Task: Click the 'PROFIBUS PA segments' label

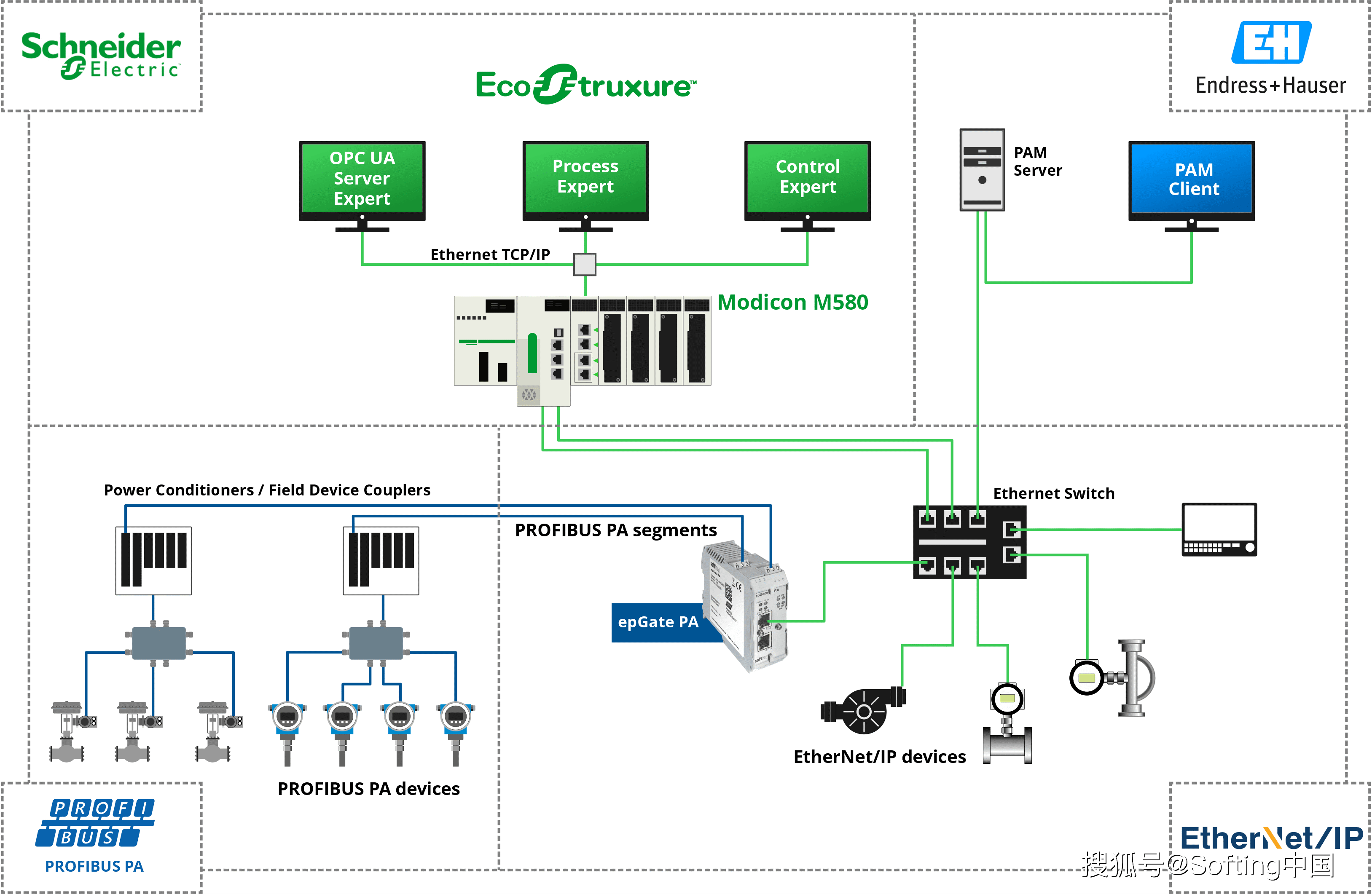Action: [x=616, y=530]
